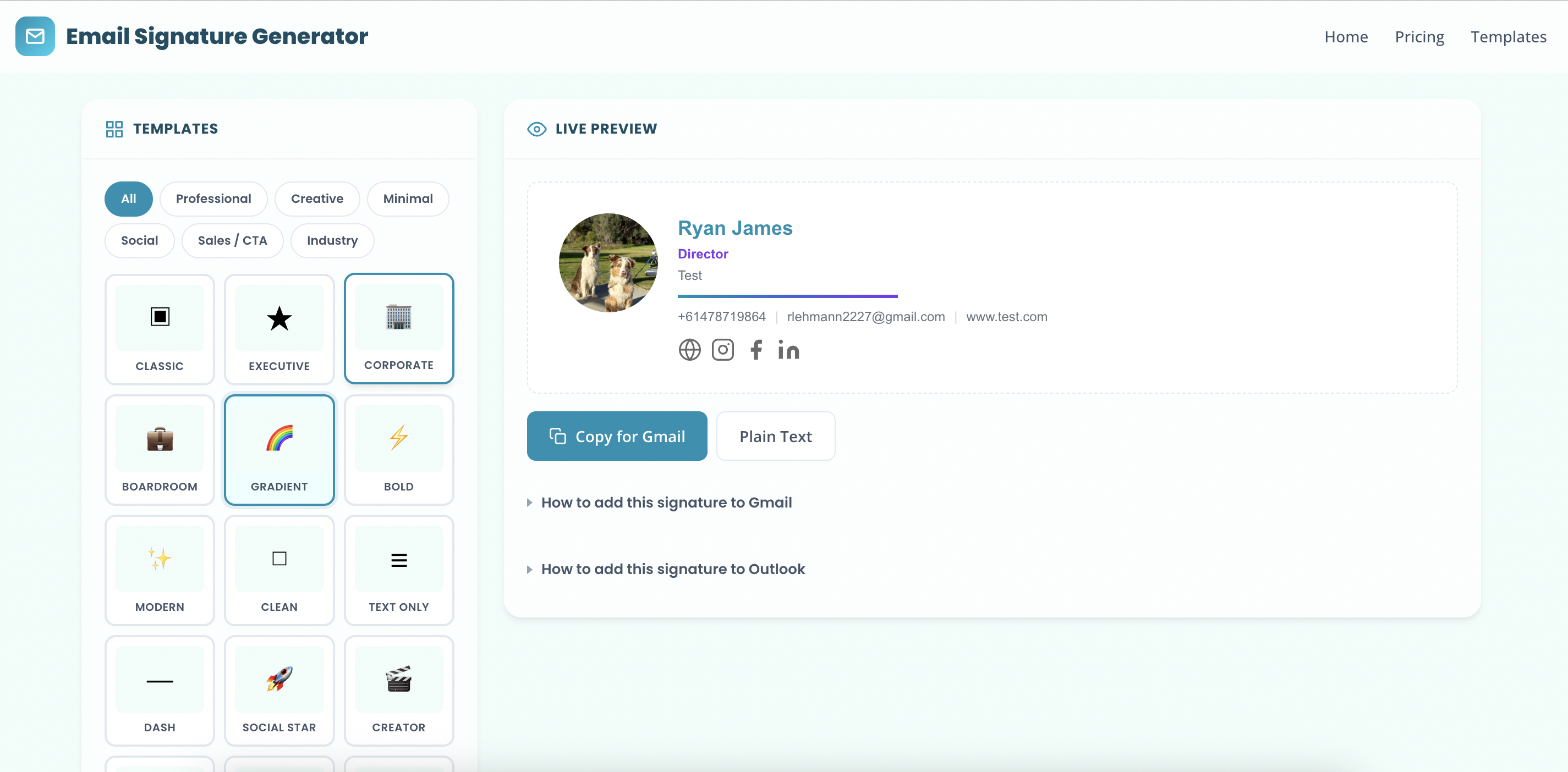Filter templates by Professional

(213, 199)
